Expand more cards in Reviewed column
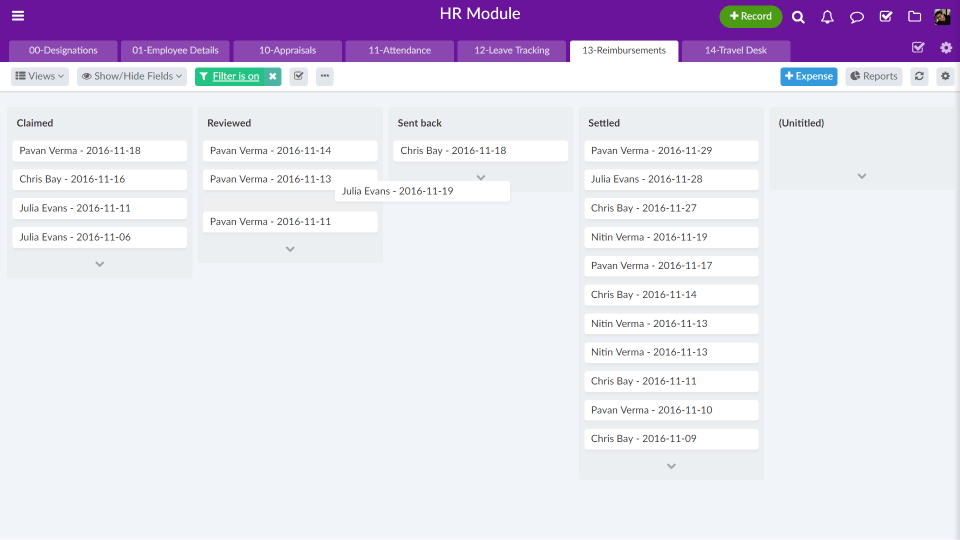The width and height of the screenshot is (960, 540). (290, 249)
